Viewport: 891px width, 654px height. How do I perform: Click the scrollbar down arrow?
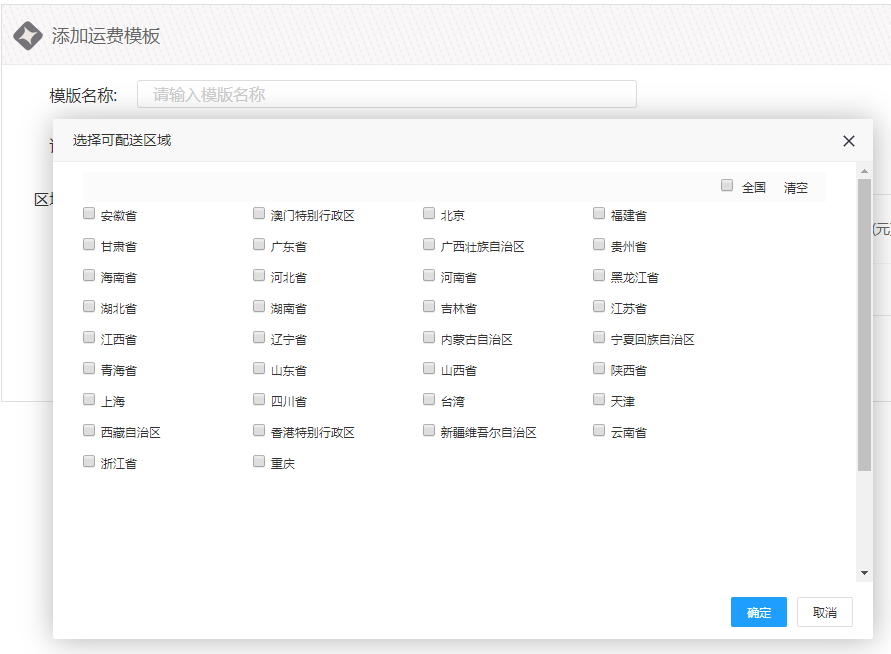click(864, 573)
